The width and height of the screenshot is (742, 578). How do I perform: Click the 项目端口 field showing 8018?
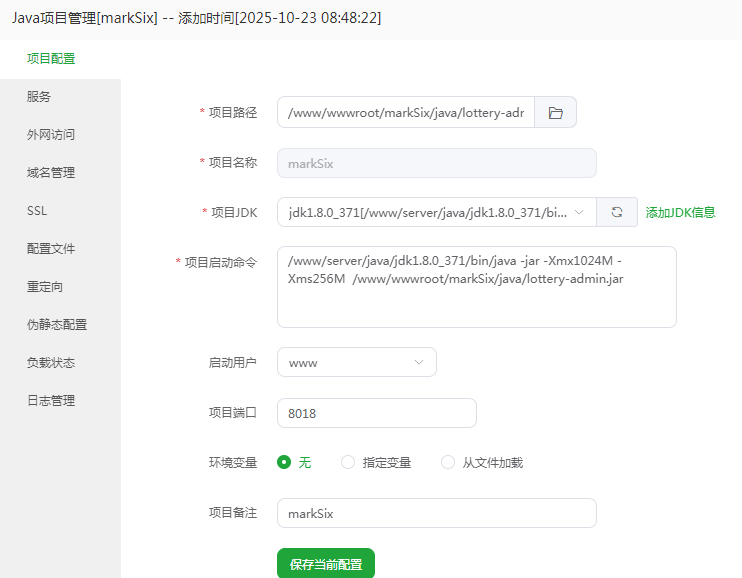[x=376, y=413]
